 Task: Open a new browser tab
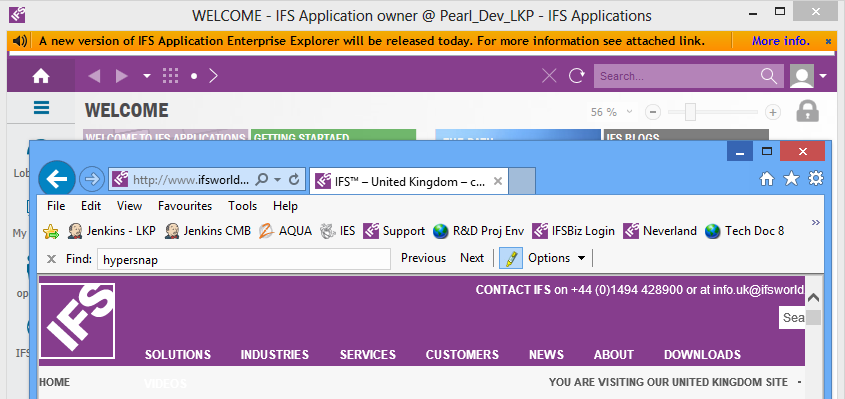point(522,181)
